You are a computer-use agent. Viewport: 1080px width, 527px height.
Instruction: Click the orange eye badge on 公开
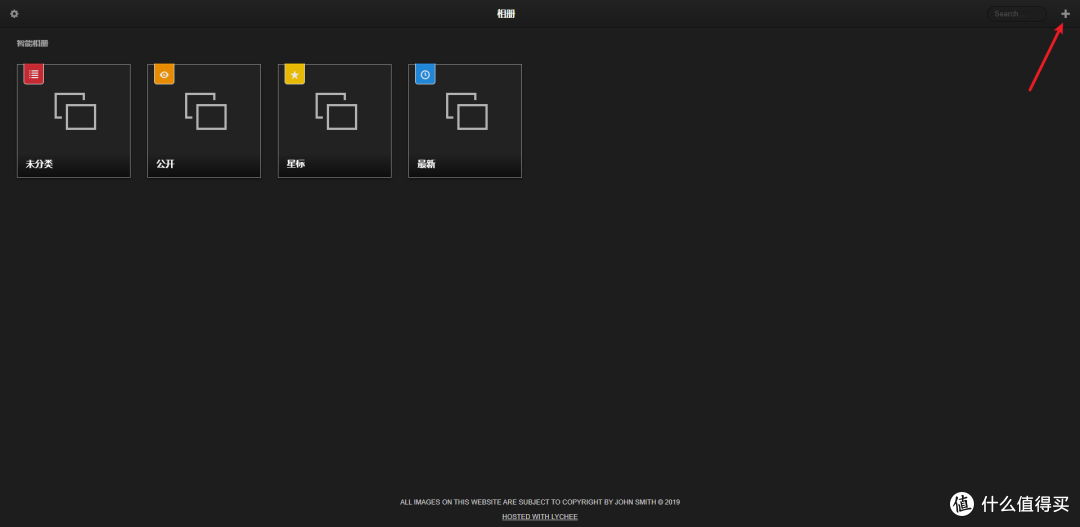coord(164,74)
